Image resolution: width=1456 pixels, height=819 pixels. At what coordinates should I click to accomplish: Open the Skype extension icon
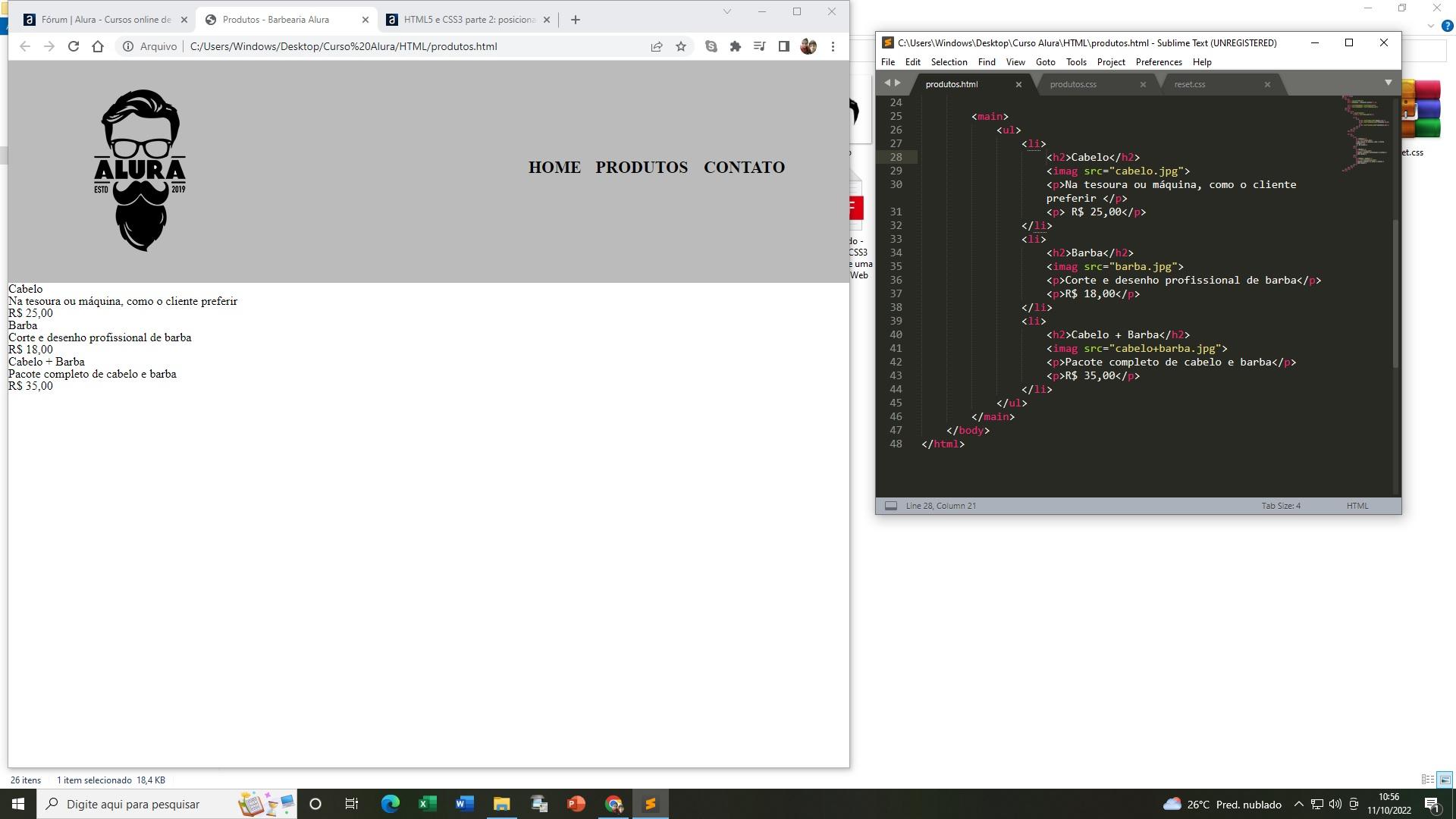coord(711,46)
